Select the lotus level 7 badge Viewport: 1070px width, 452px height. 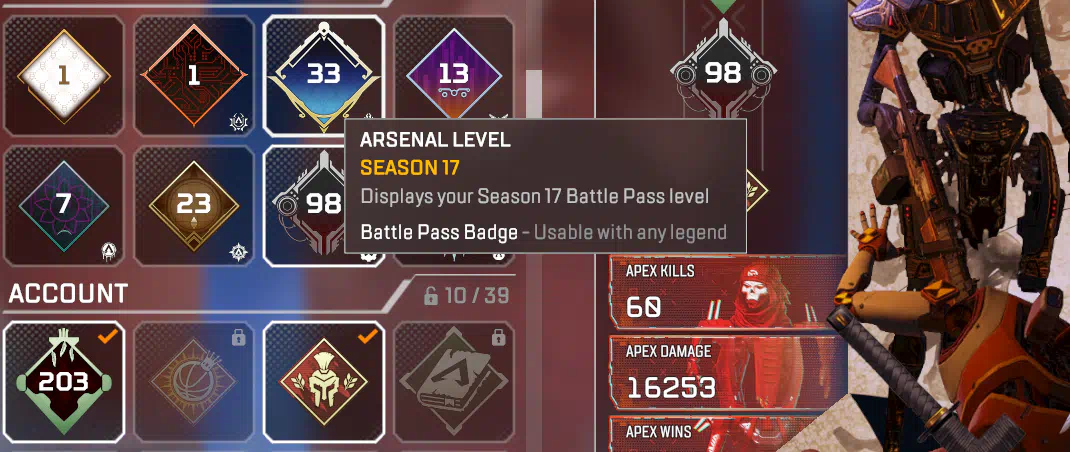click(63, 206)
